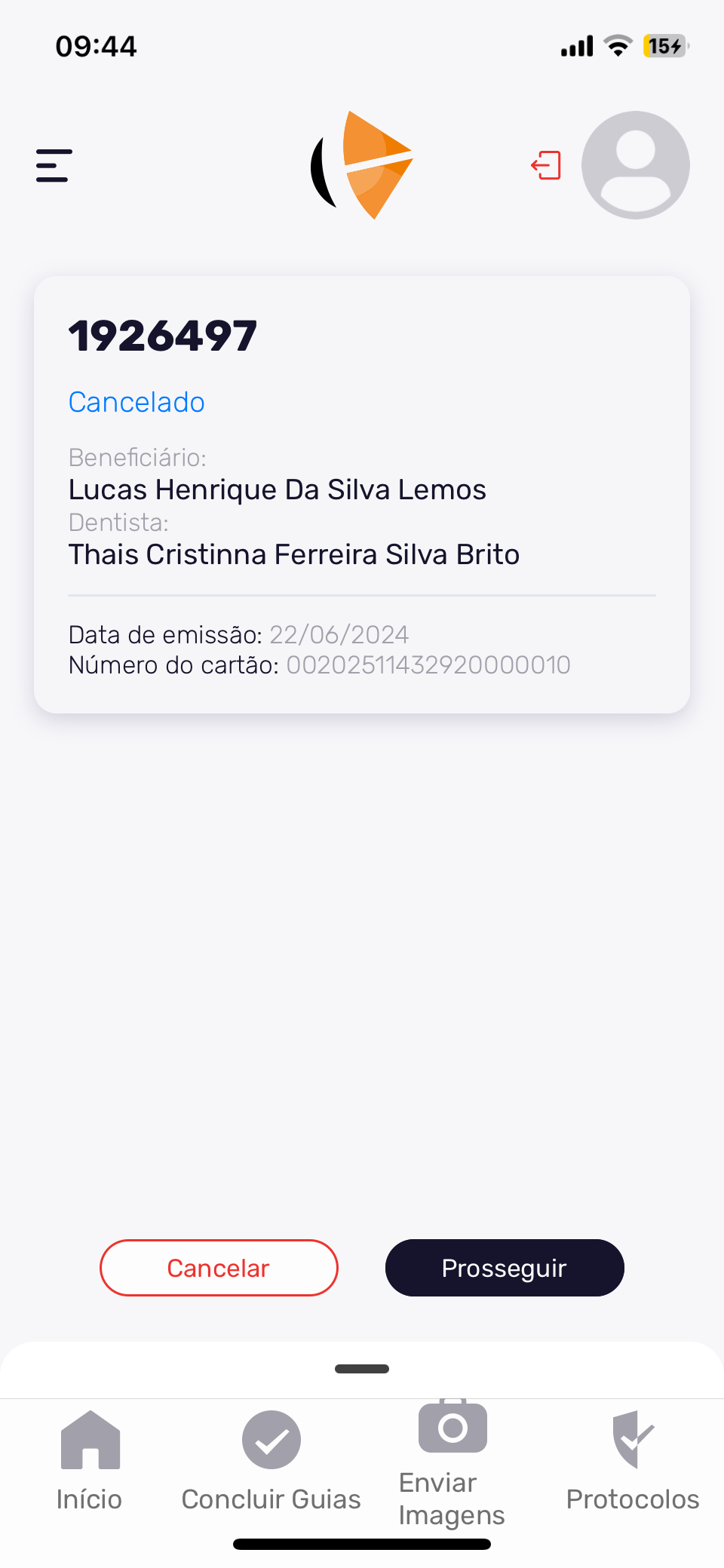The height and width of the screenshot is (1568, 724).
Task: Open the user profile avatar
Action: tap(635, 165)
